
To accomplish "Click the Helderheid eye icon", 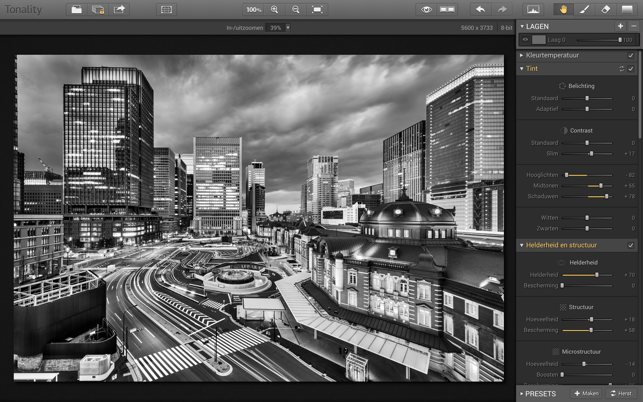I will tap(561, 263).
